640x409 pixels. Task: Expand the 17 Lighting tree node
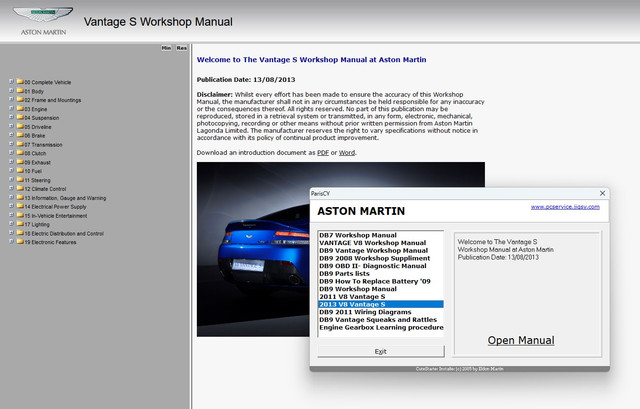coord(11,224)
